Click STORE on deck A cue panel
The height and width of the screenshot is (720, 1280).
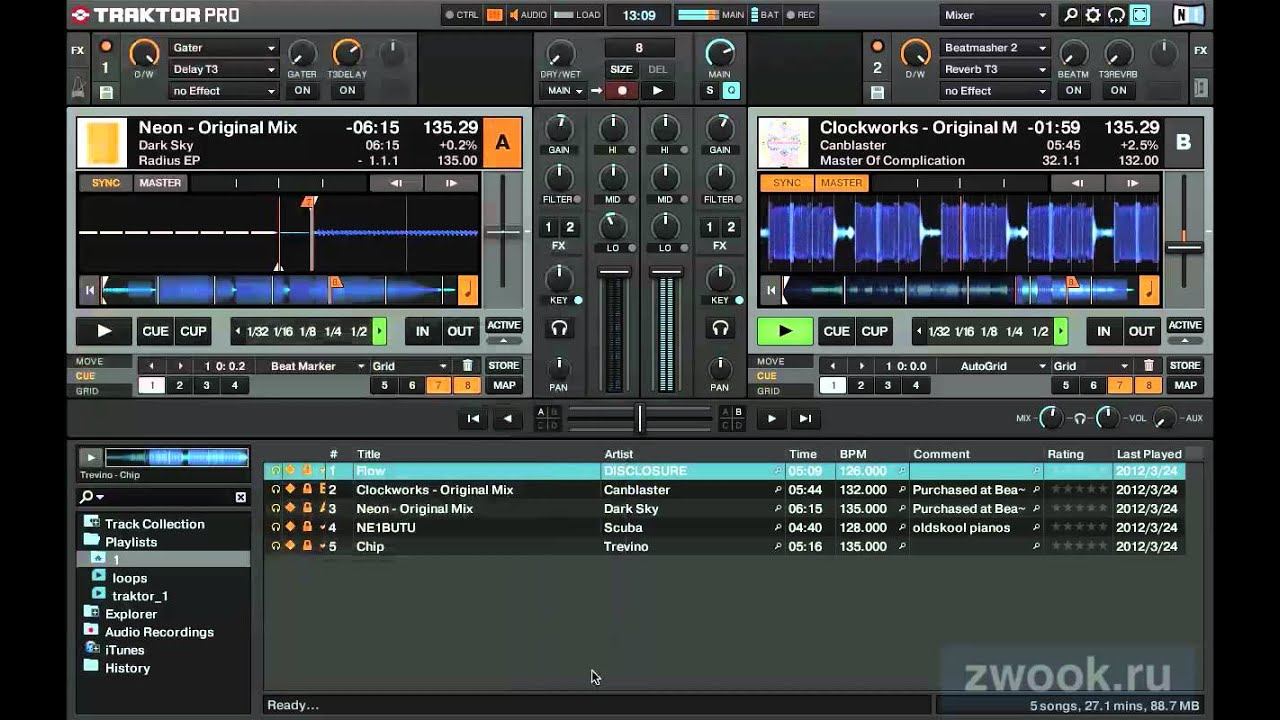coord(504,366)
